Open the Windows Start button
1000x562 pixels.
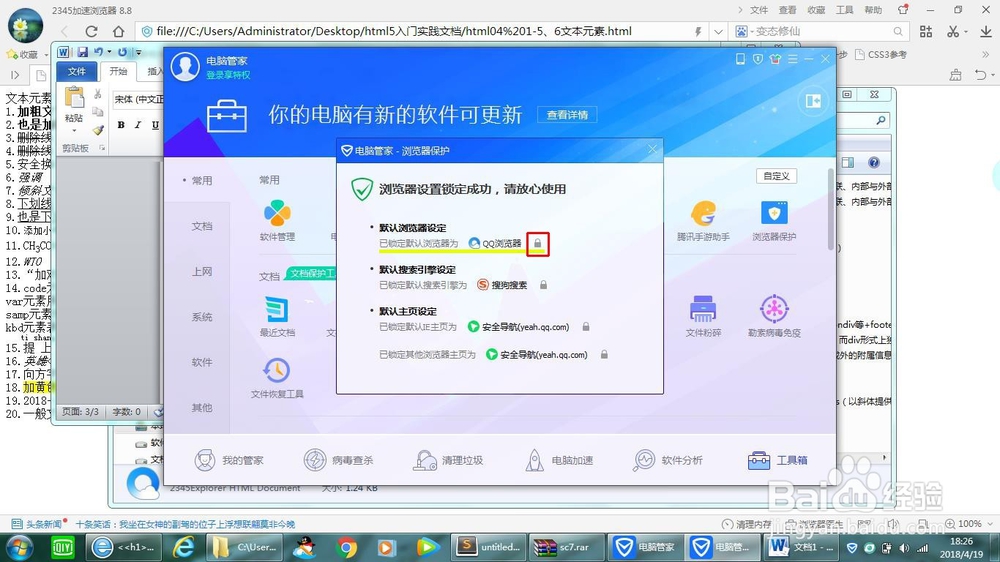coord(20,547)
